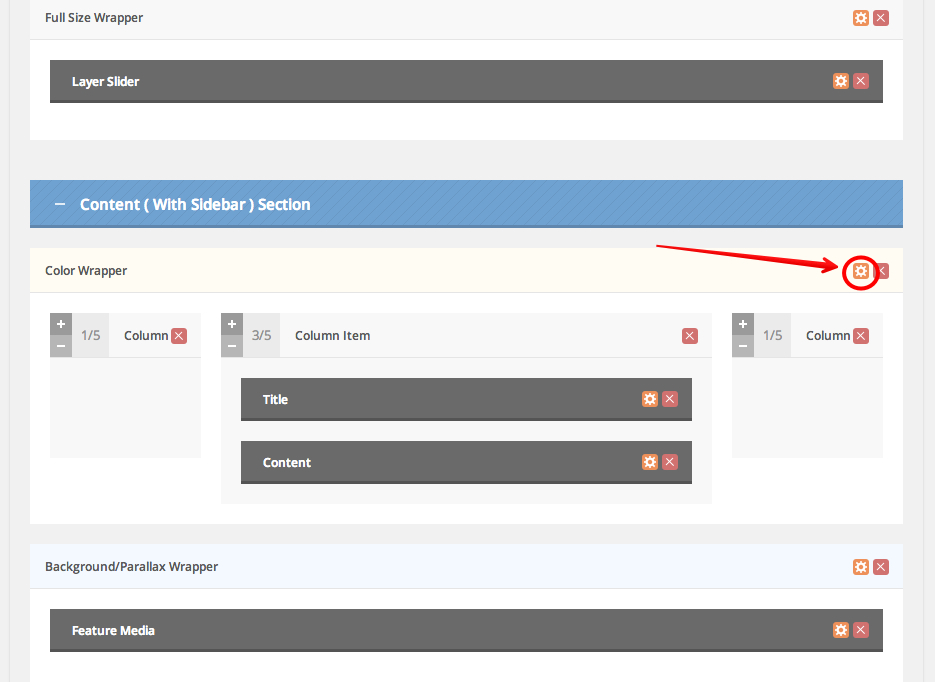Select the Feature Media bar

click(400, 630)
